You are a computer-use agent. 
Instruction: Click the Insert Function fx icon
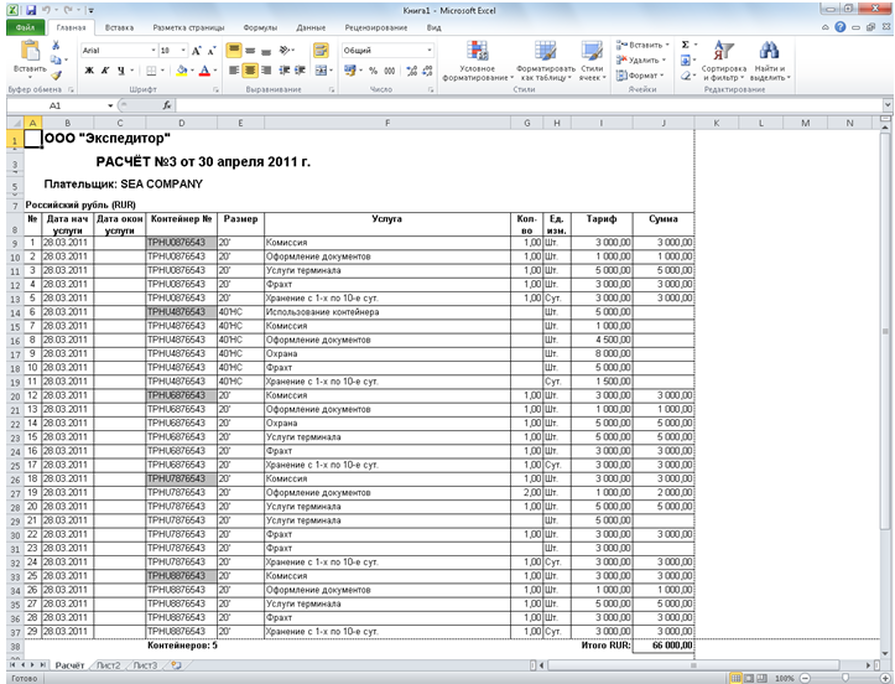(x=167, y=105)
